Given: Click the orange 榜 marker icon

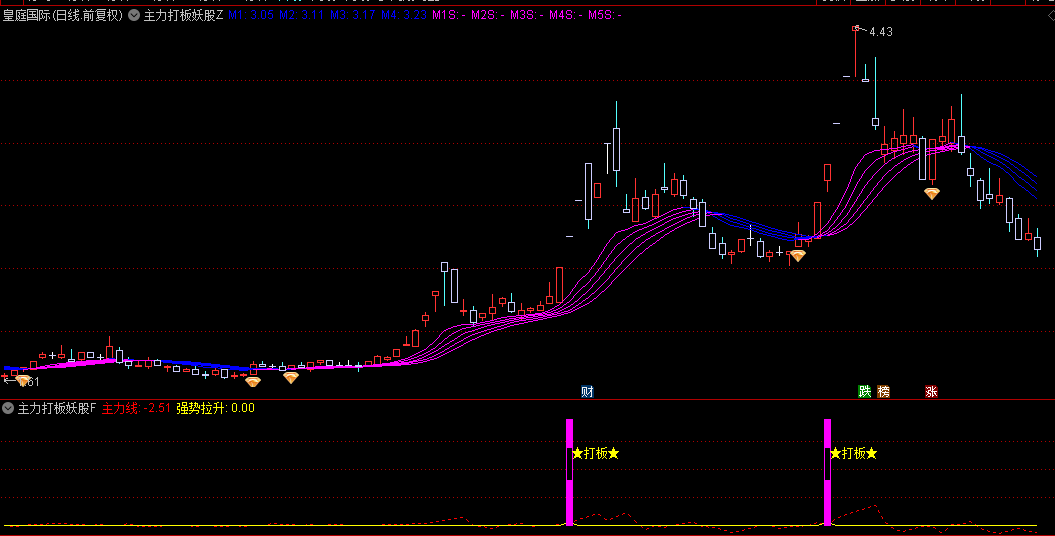Looking at the screenshot, I should click(883, 391).
